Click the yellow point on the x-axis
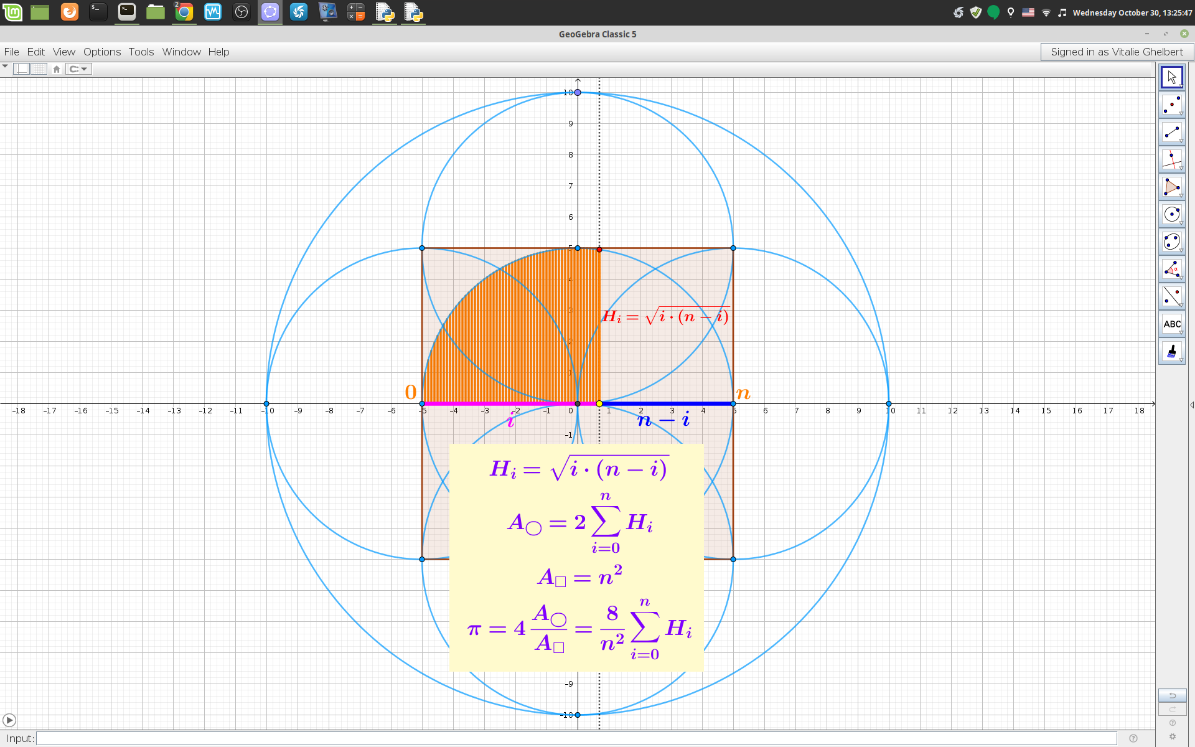The image size is (1195, 747). 599,403
